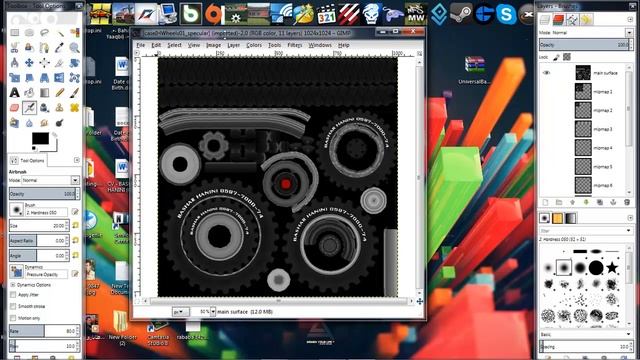Select the Alignment tool
The height and width of the screenshot is (360, 640).
pyautogui.click(x=44, y=63)
